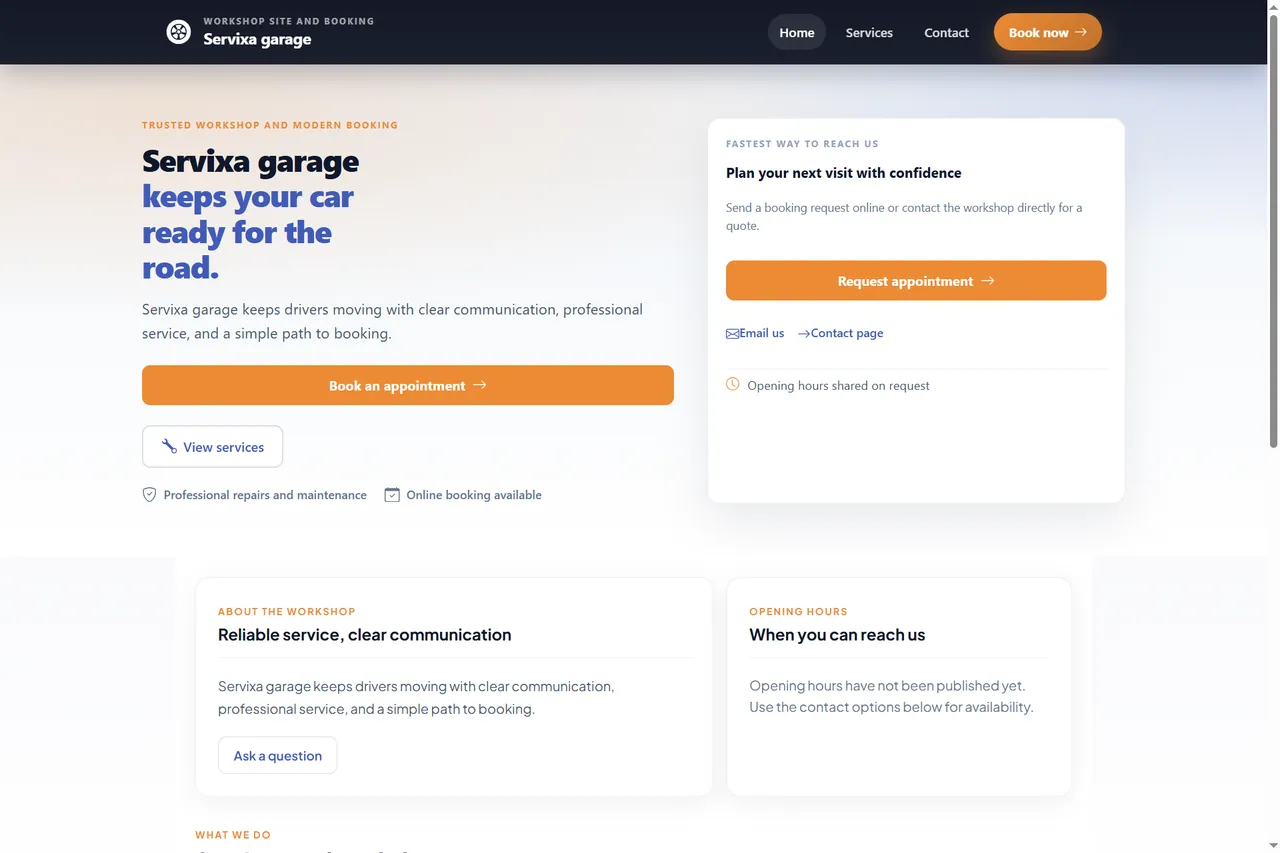Click shield icon beside Professional repairs and maintenance
1280x853 pixels.
click(149, 495)
